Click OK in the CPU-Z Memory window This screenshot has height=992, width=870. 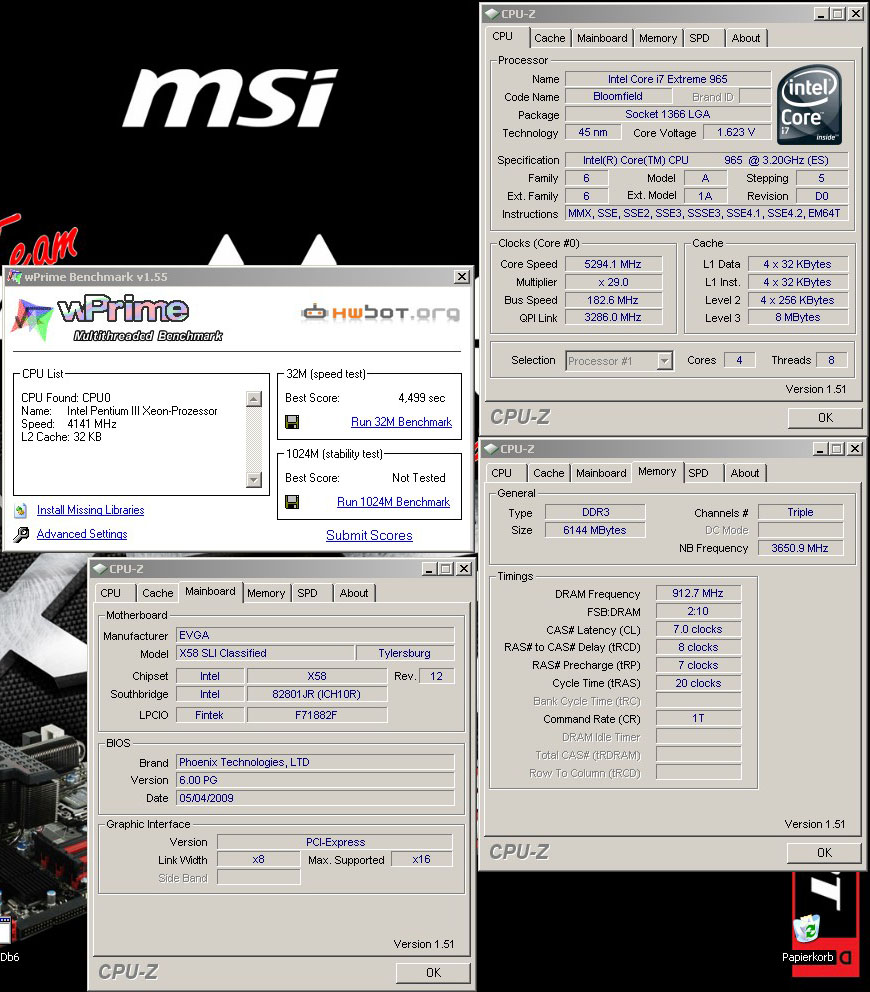click(x=824, y=853)
